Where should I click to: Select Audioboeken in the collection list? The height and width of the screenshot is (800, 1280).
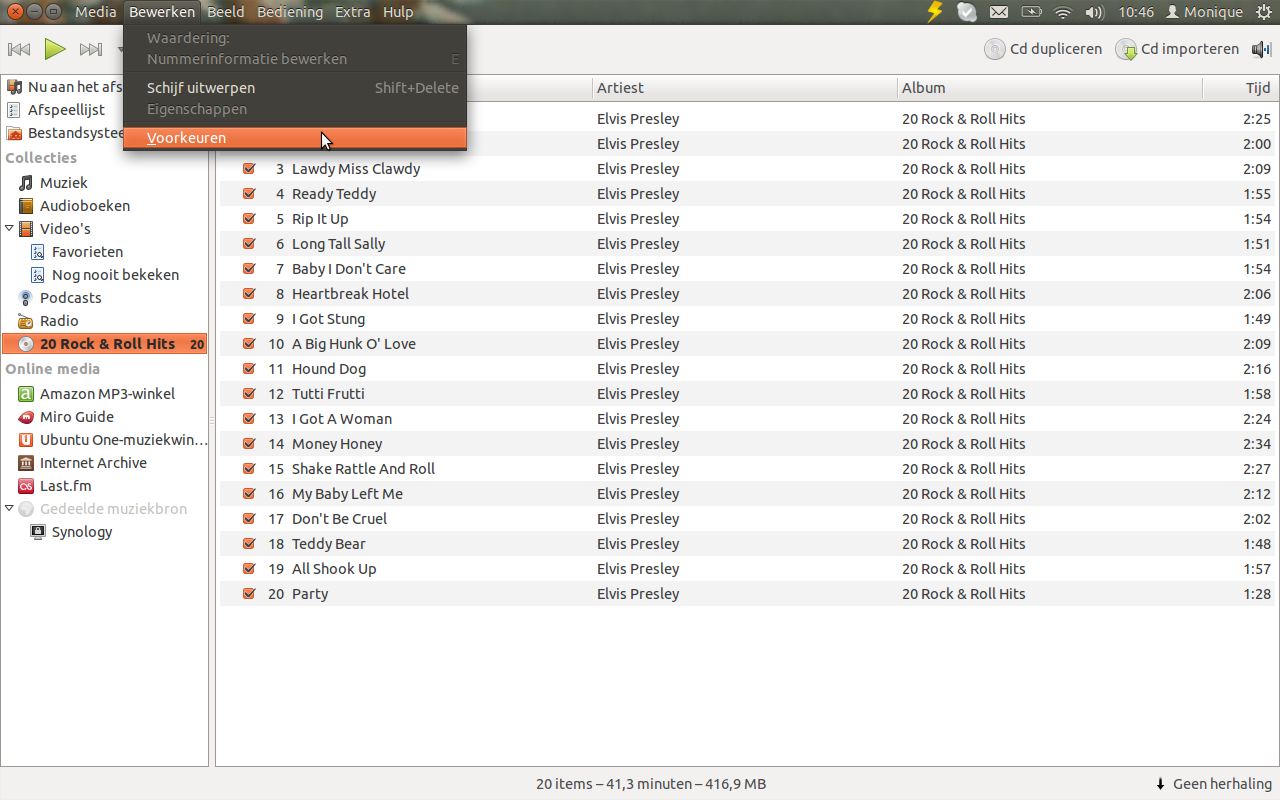tap(84, 206)
